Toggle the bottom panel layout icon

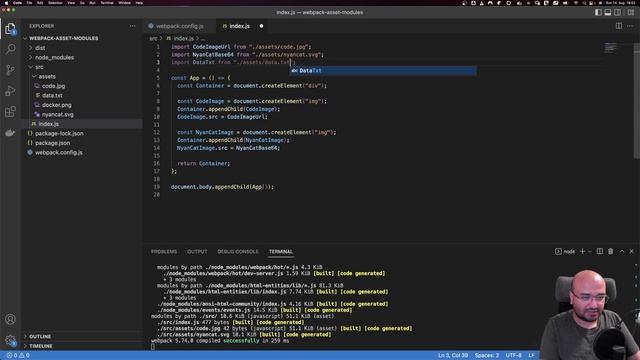pyautogui.click(x=608, y=12)
